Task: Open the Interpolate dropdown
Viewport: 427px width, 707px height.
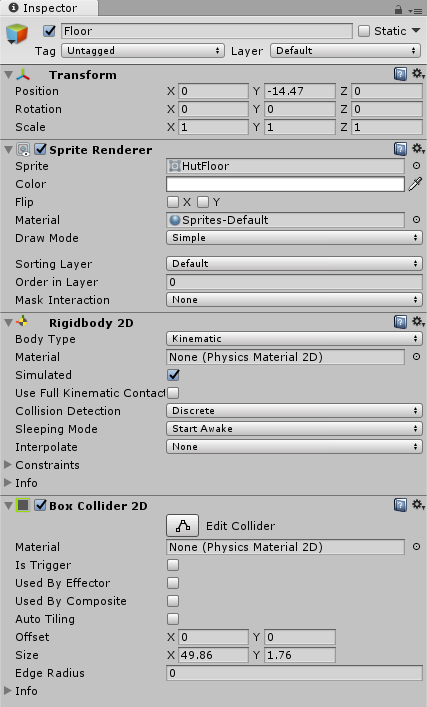Action: pos(294,446)
